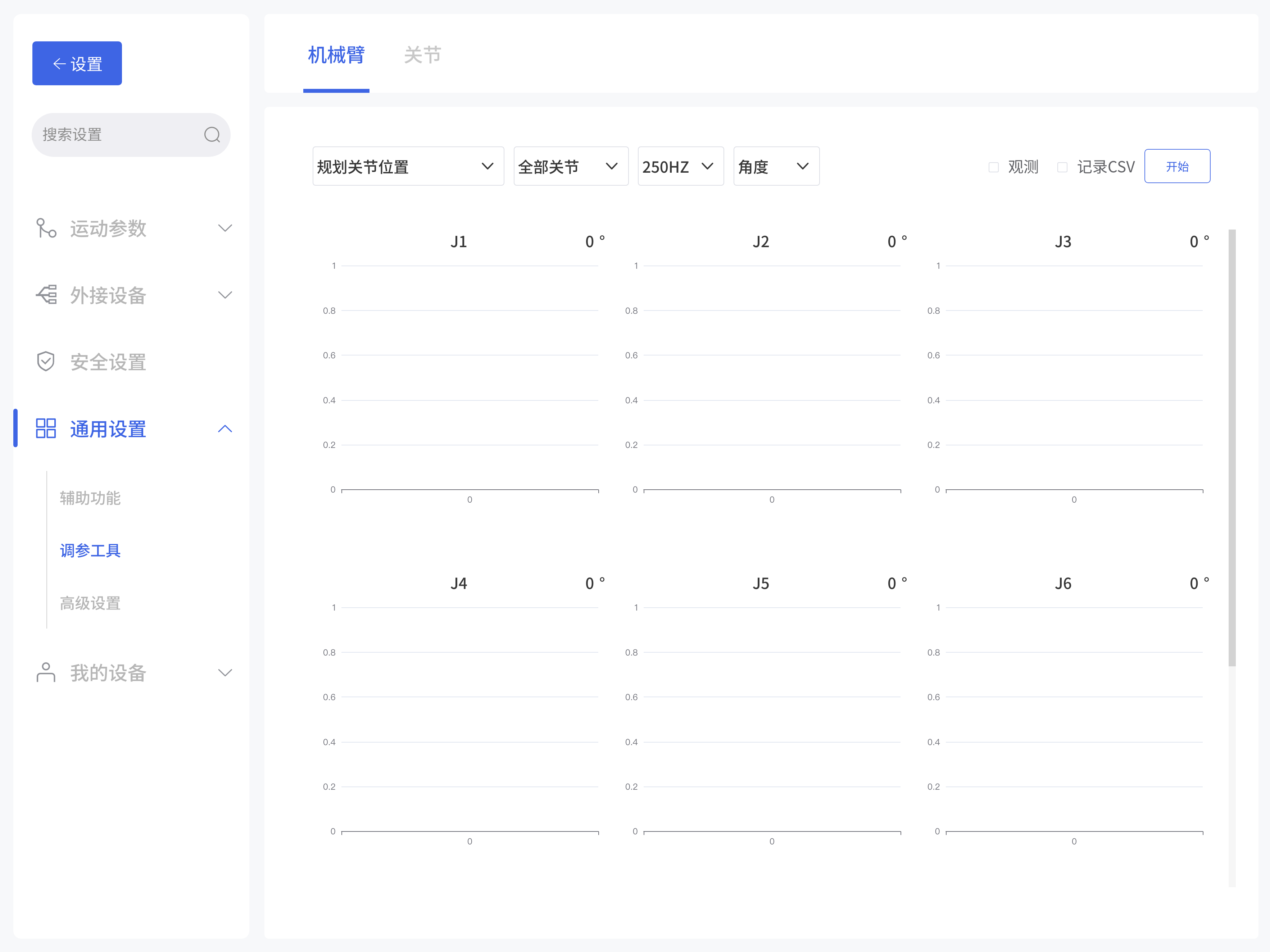Open the 全部关节 joint selector dropdown
Image resolution: width=1270 pixels, height=952 pixels.
570,166
